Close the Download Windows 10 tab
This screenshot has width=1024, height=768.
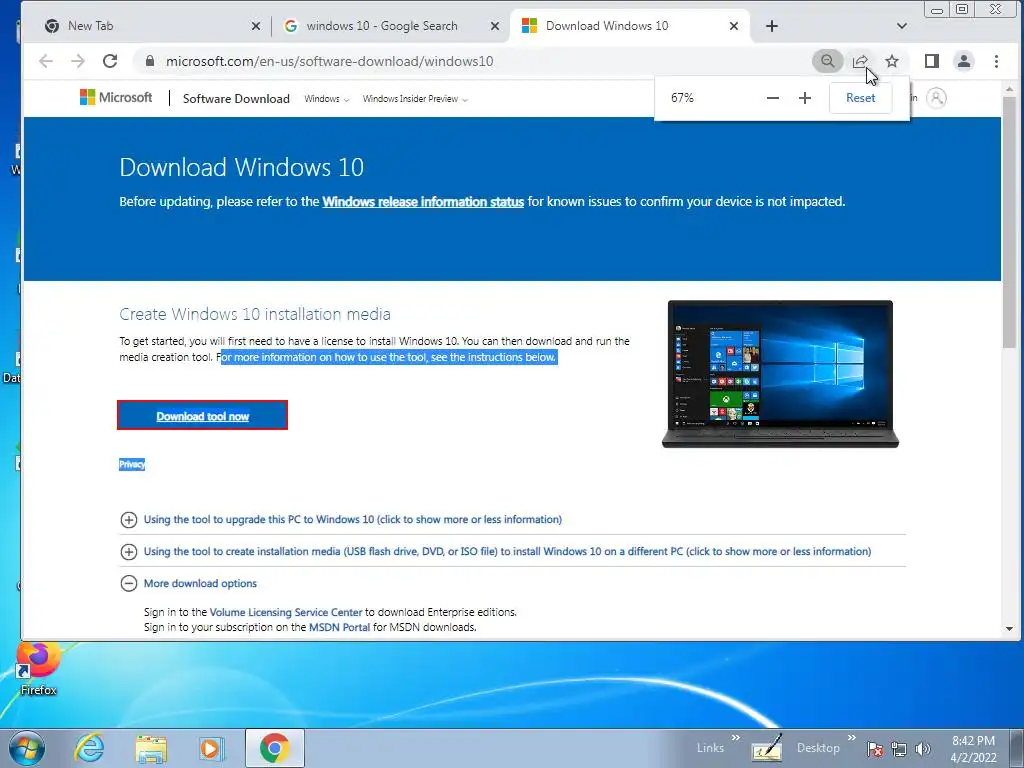click(x=734, y=26)
